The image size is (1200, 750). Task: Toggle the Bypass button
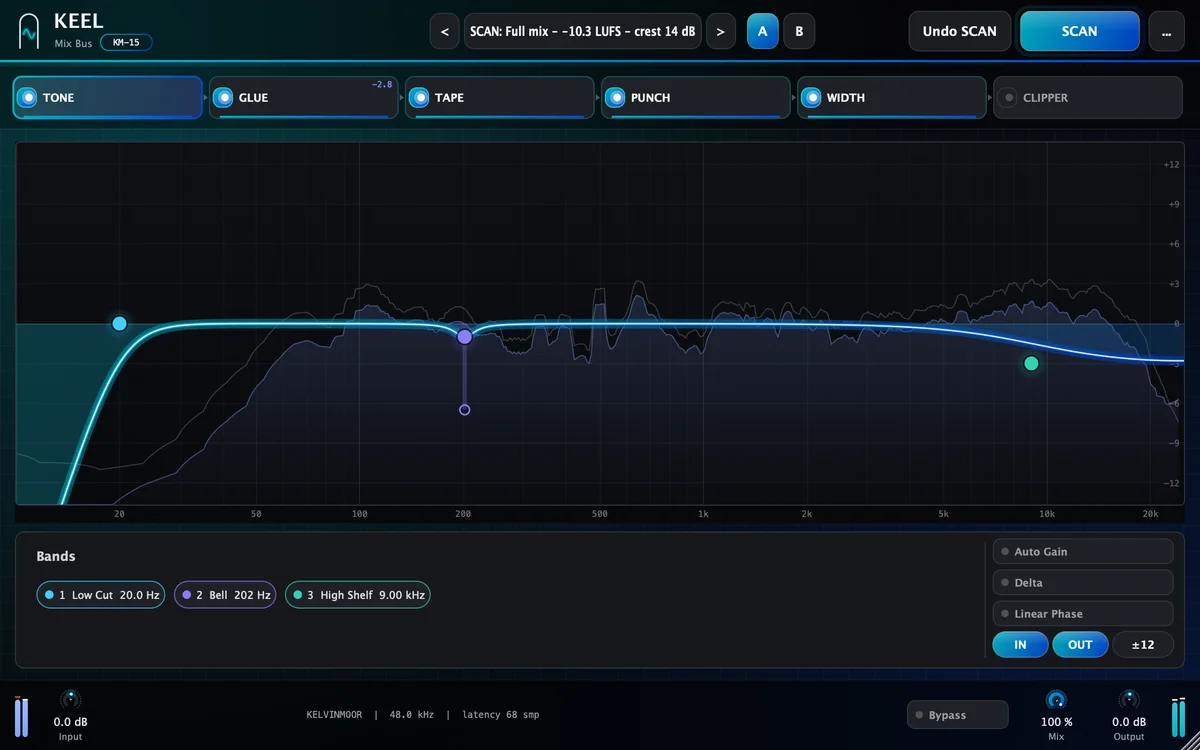[x=958, y=715]
